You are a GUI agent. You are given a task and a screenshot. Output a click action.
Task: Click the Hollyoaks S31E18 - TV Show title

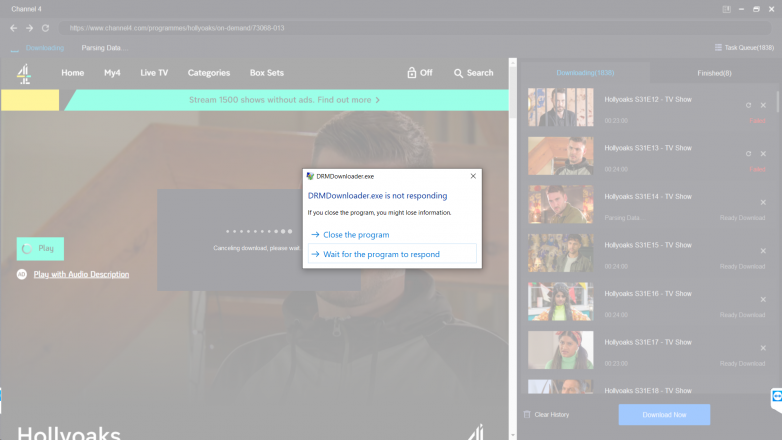tap(648, 391)
